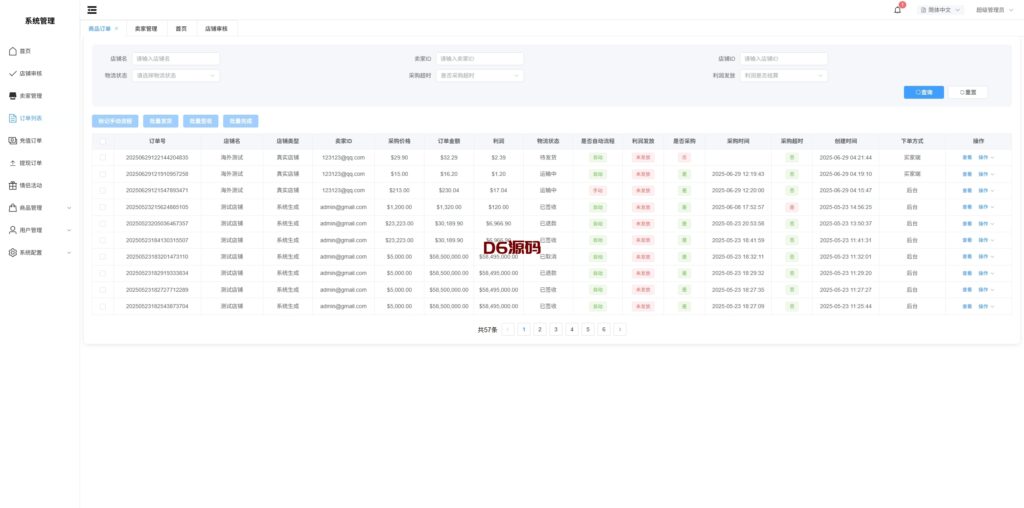Collapse the sidebar with the hamburger icon
1024x508 pixels.
(x=92, y=10)
